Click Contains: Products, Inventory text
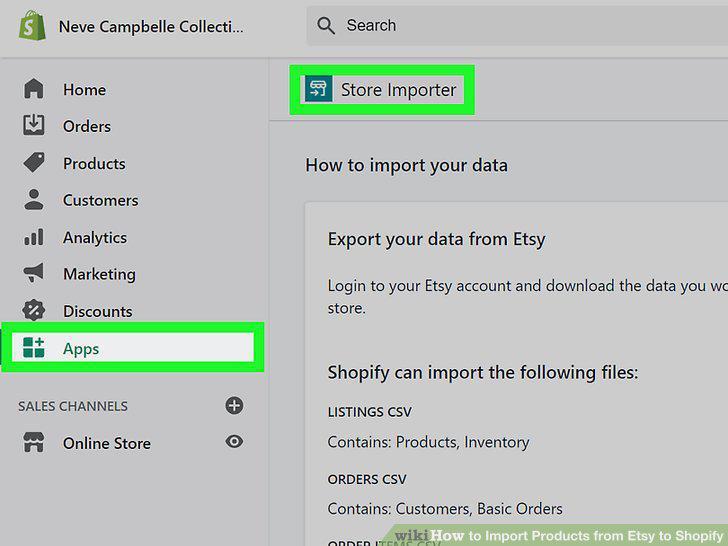Viewport: 728px width, 546px height. pyautogui.click(x=428, y=442)
